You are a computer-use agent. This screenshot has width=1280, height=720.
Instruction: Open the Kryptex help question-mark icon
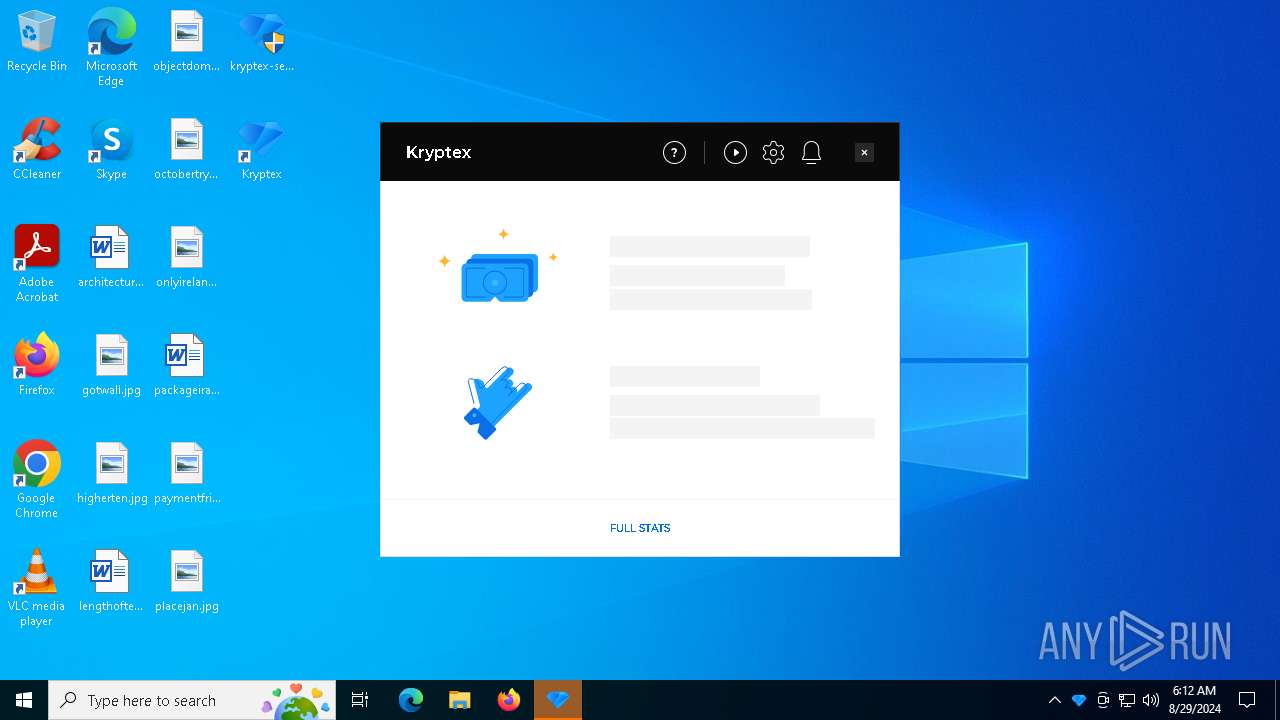coord(674,152)
